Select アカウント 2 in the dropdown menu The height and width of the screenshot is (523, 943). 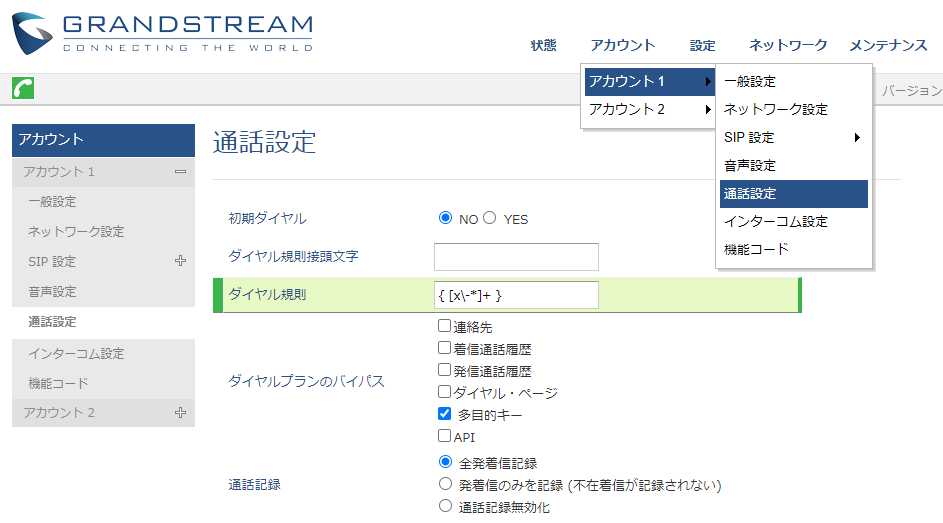pos(627,110)
